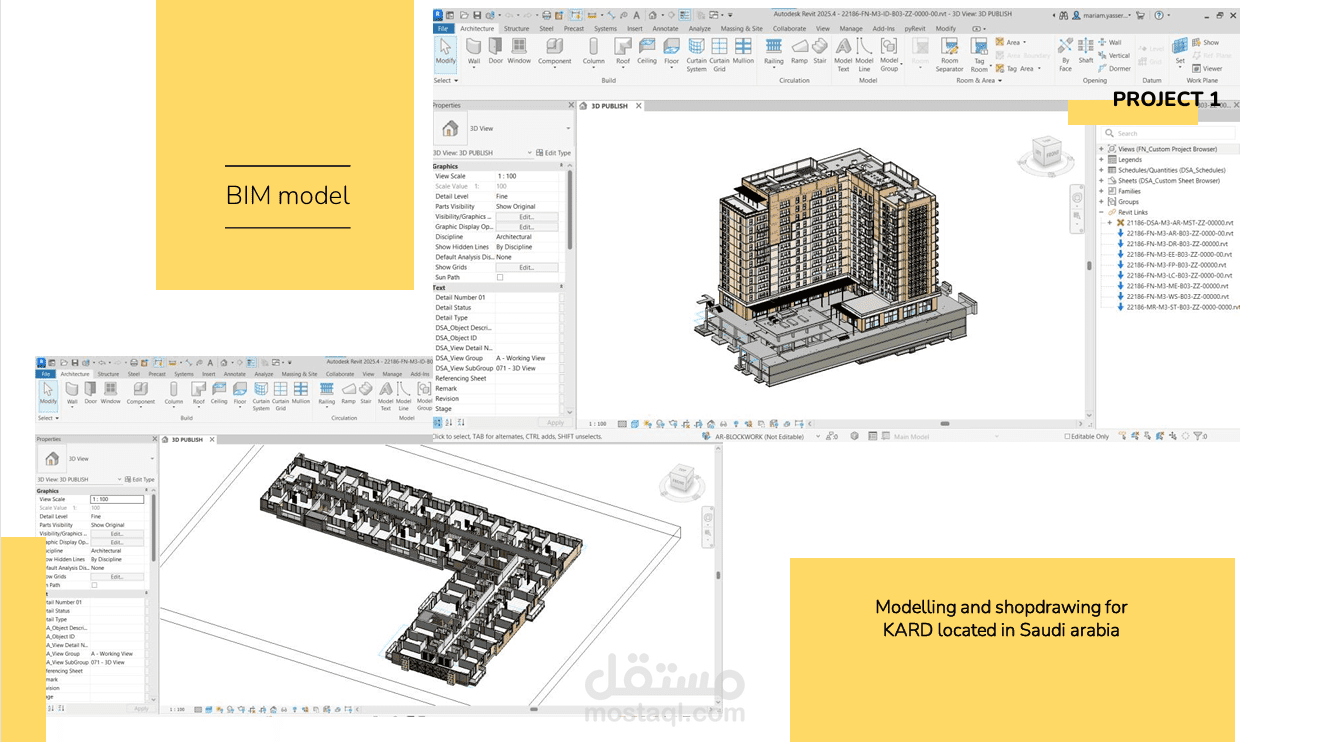Image resolution: width=1331 pixels, height=742 pixels.
Task: Click Edit for Visibility/Graphics in top Properties
Action: point(526,216)
